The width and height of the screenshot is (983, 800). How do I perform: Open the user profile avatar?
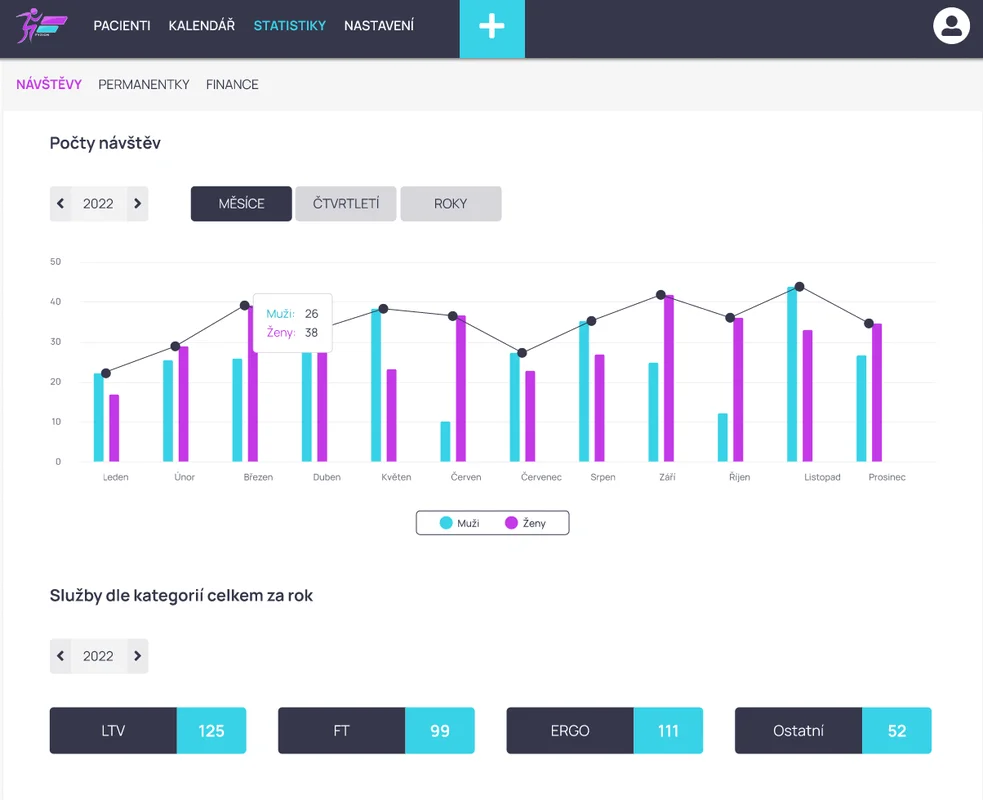[x=951, y=26]
